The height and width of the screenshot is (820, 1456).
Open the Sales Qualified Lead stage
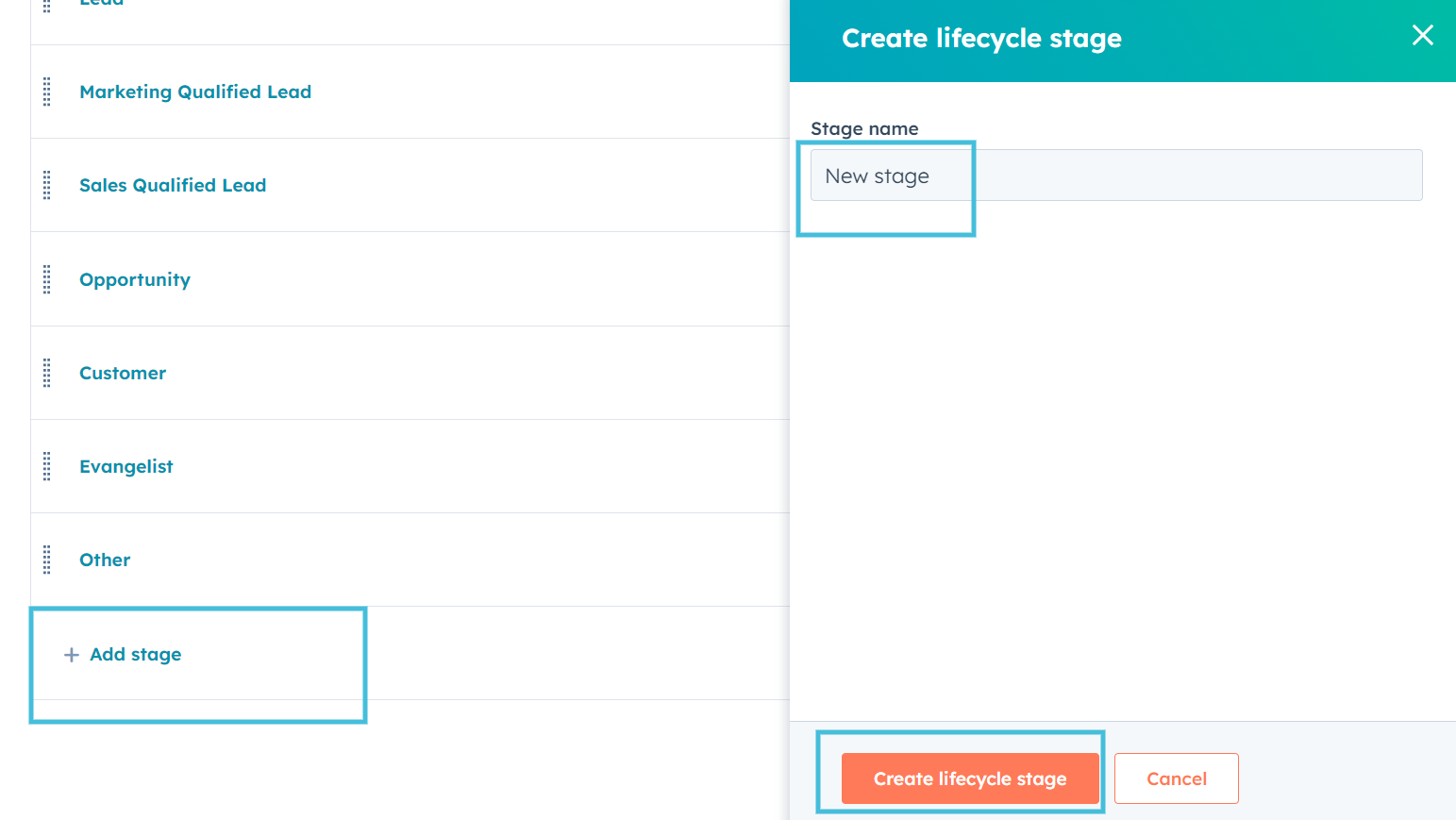(172, 185)
